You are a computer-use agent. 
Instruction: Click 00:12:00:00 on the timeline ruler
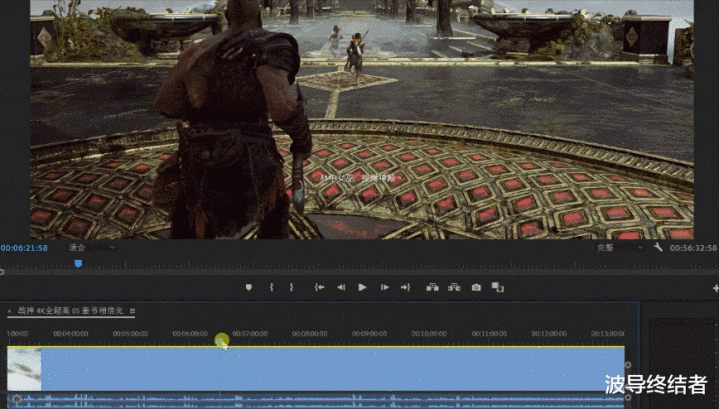(549, 334)
